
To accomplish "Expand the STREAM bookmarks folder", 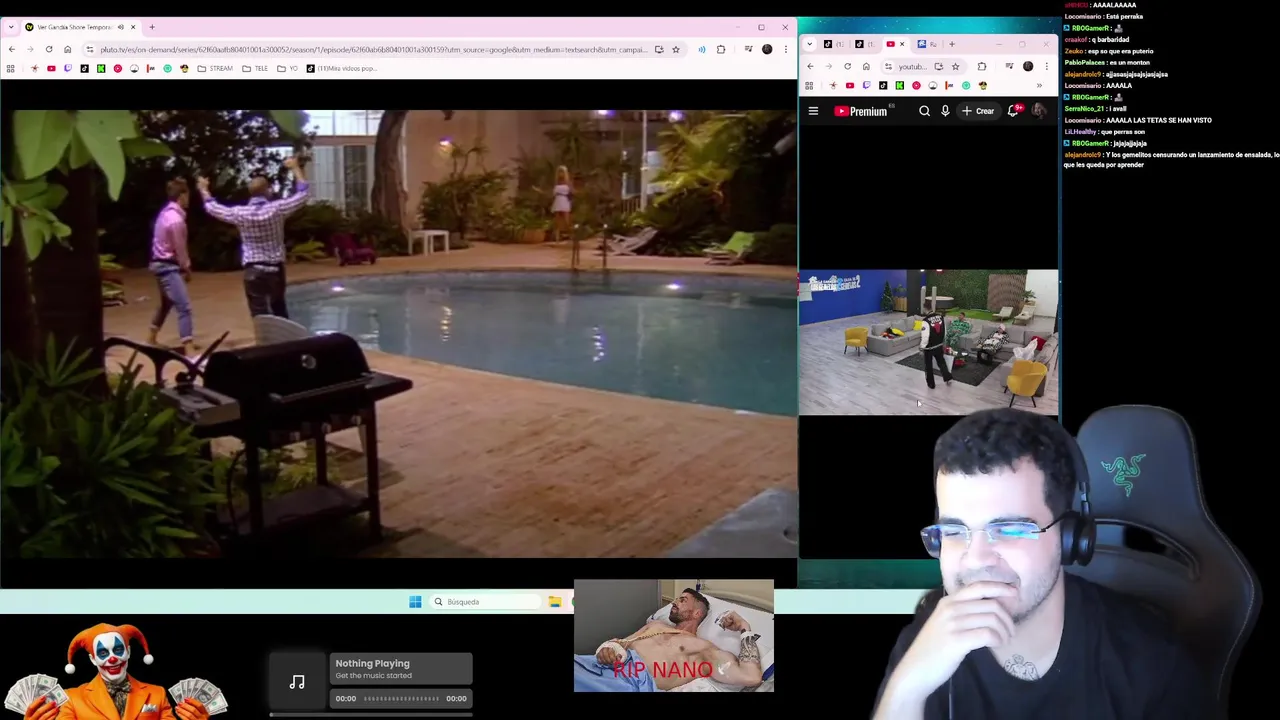I will click(x=215, y=69).
